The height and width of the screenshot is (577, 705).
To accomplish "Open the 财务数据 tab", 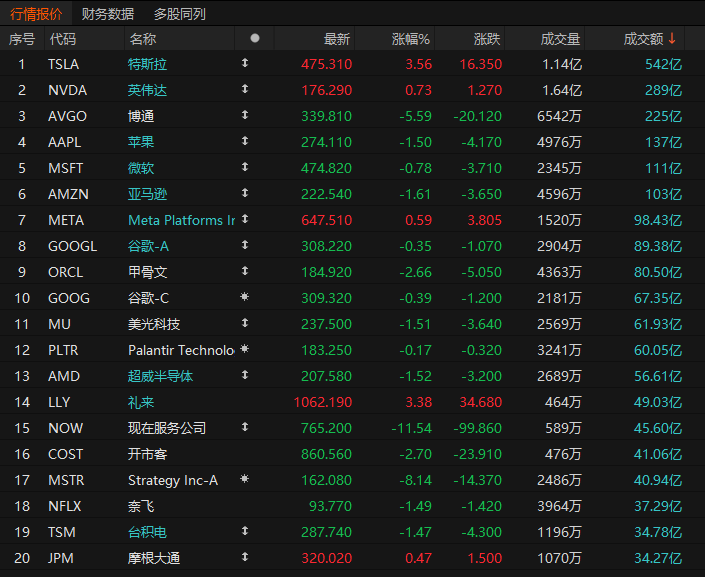I will coord(108,14).
